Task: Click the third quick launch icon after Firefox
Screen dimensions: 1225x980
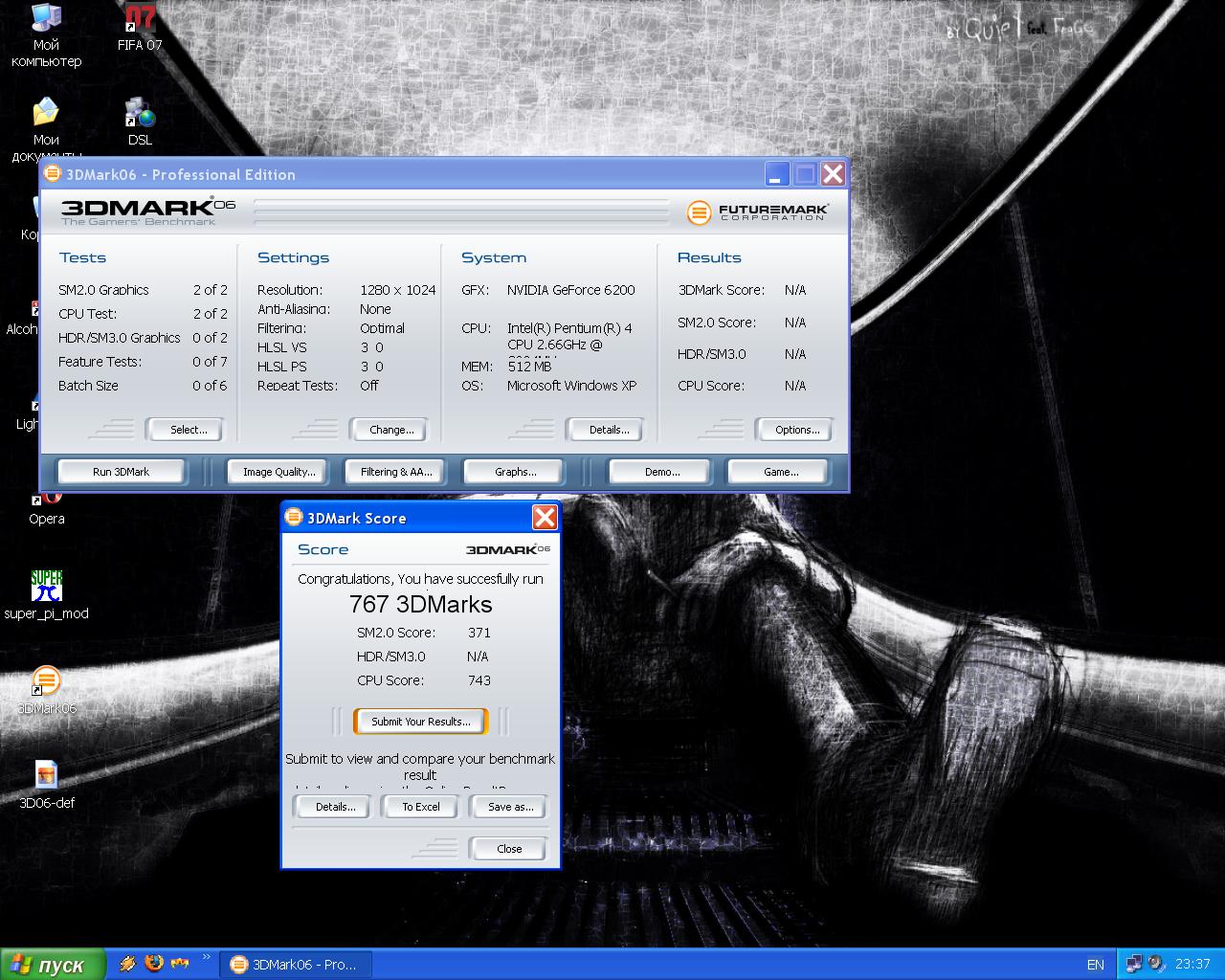Action: click(181, 964)
